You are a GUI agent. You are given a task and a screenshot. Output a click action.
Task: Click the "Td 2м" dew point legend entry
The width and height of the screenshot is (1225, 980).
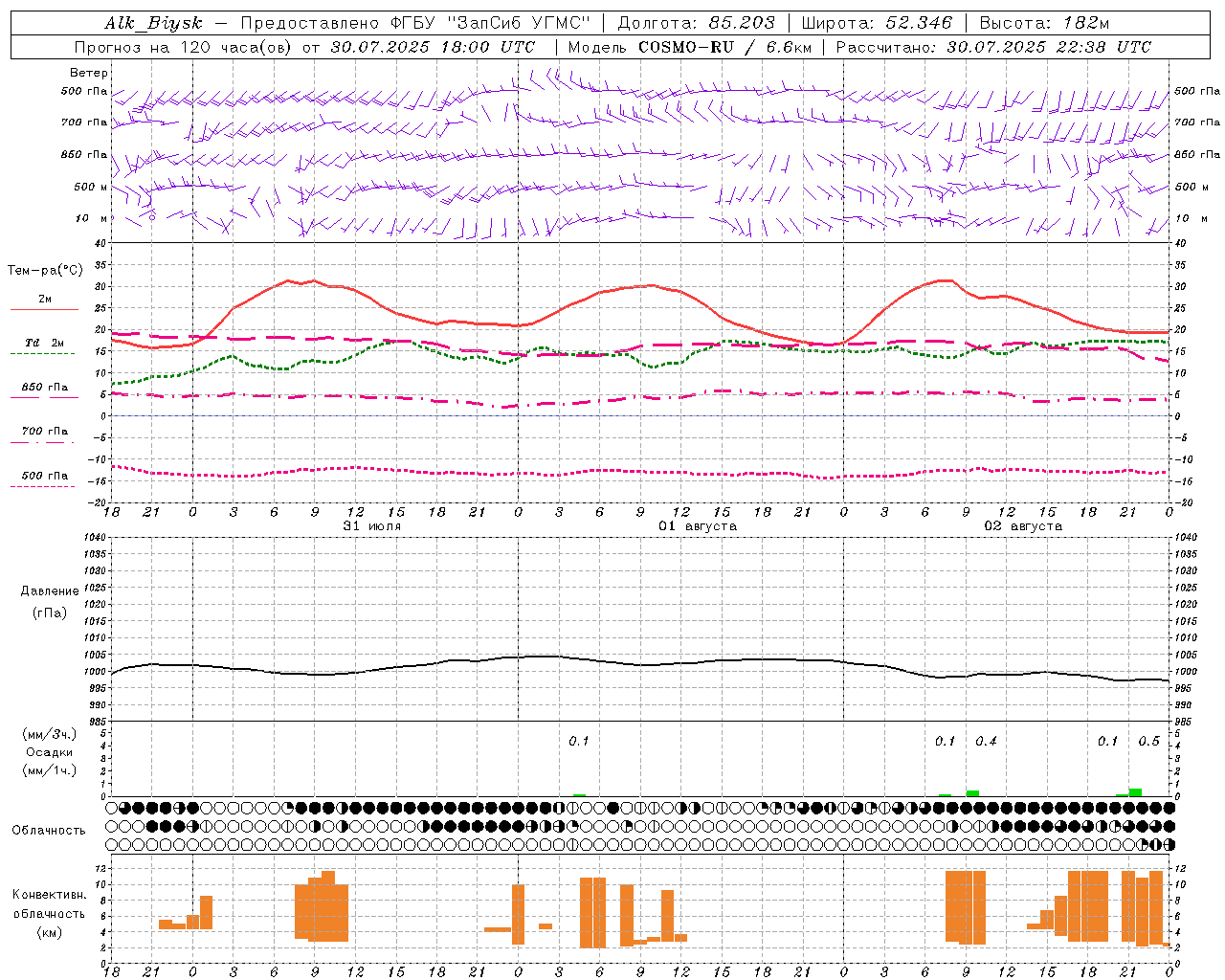pyautogui.click(x=45, y=343)
